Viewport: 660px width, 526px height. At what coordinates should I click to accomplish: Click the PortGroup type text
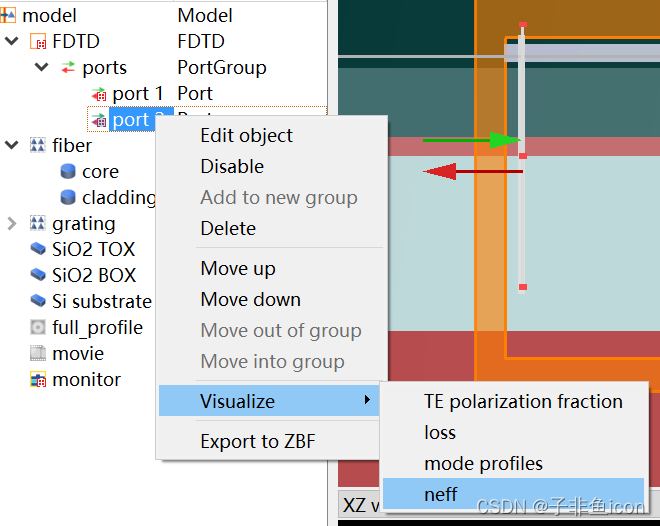pyautogui.click(x=222, y=68)
